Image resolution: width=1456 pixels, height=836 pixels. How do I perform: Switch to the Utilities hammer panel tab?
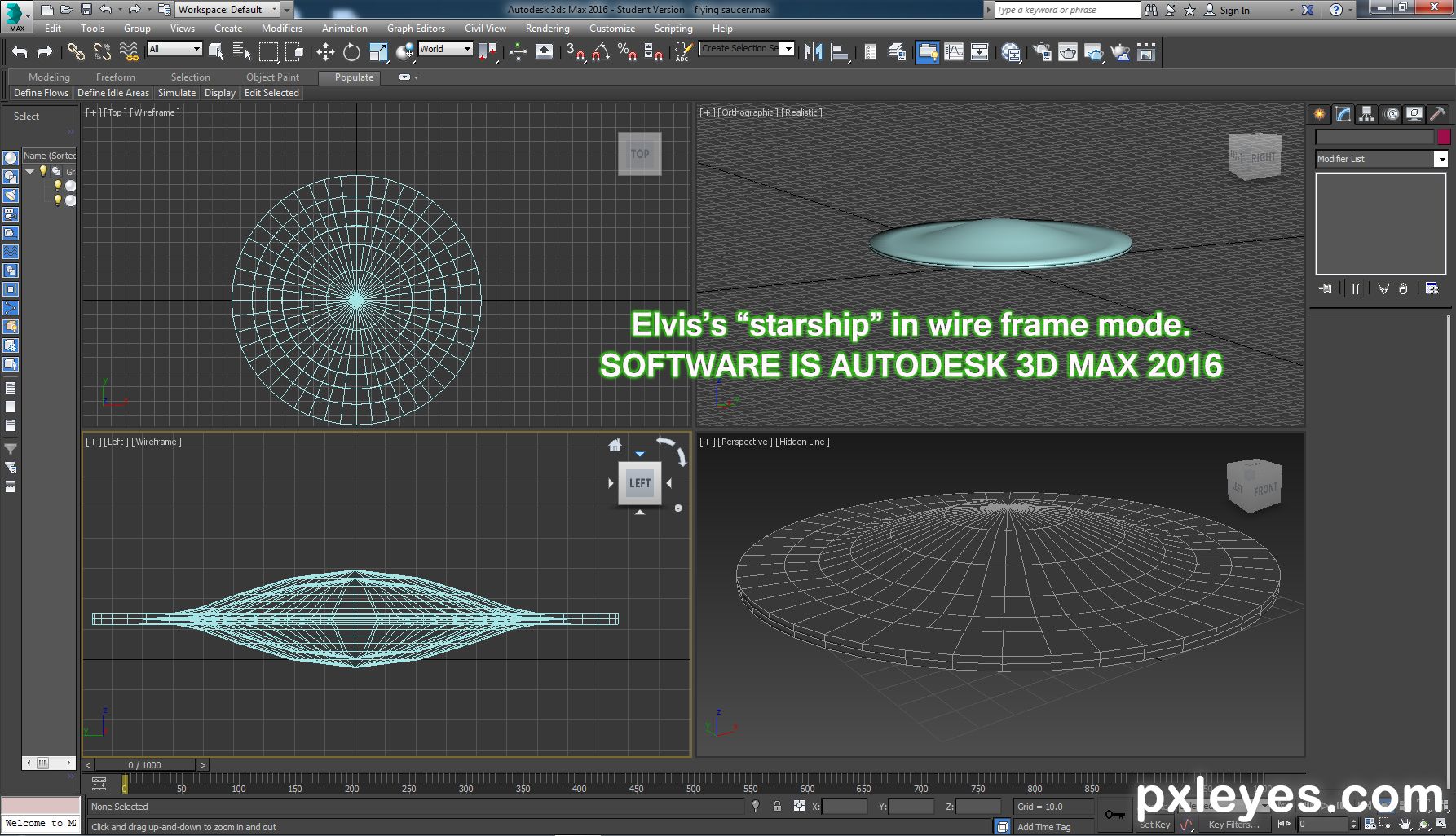1438,114
